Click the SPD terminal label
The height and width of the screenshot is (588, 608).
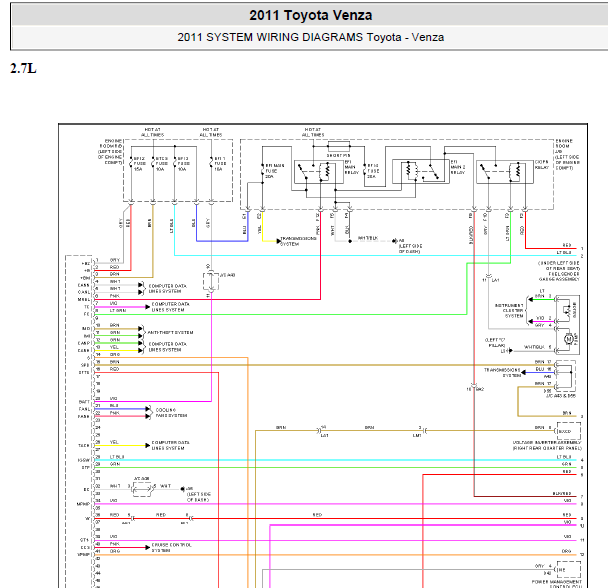point(85,365)
